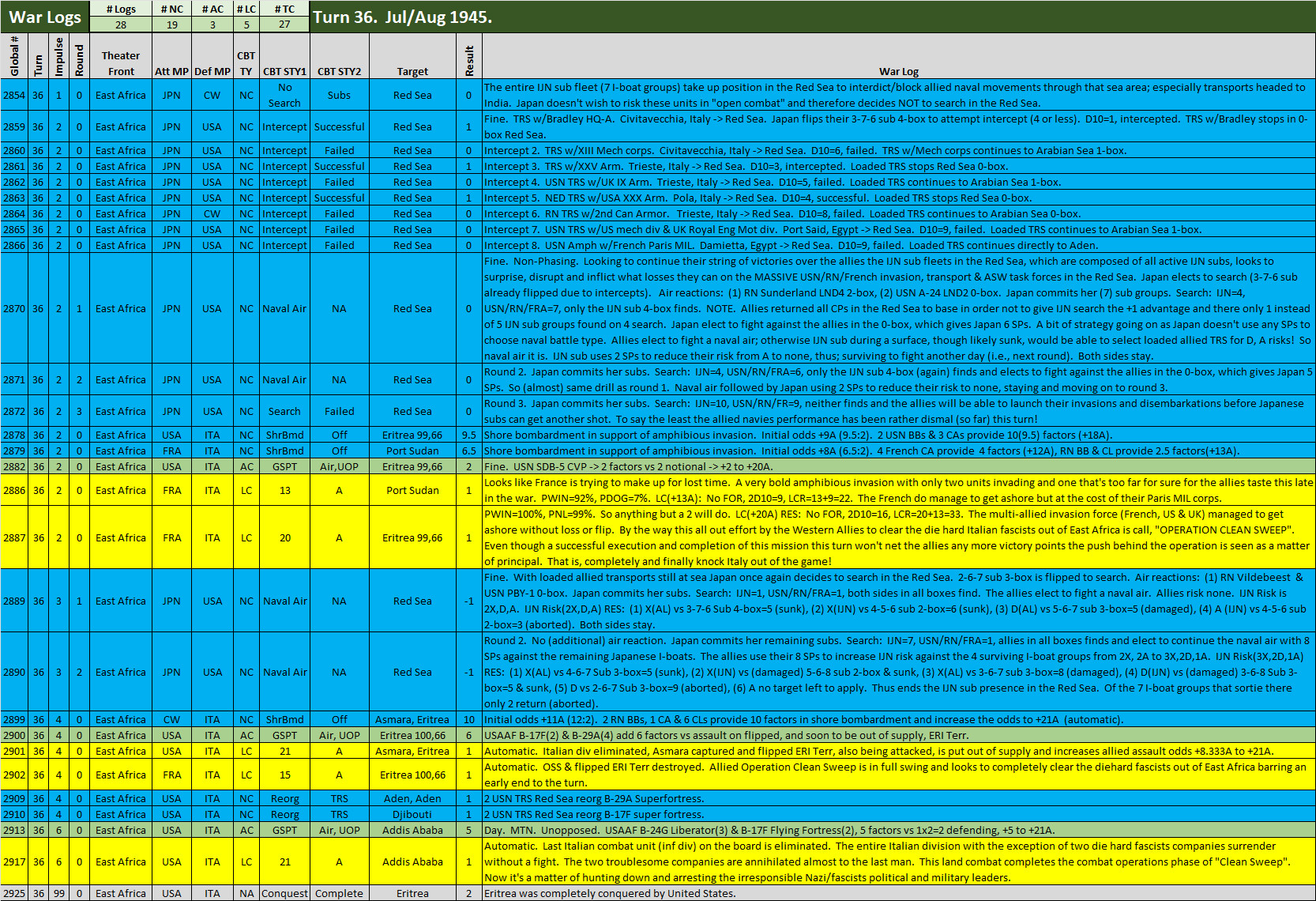The image size is (1316, 901).
Task: Select the Addis Ababa target in row 2917
Action: pyautogui.click(x=412, y=861)
